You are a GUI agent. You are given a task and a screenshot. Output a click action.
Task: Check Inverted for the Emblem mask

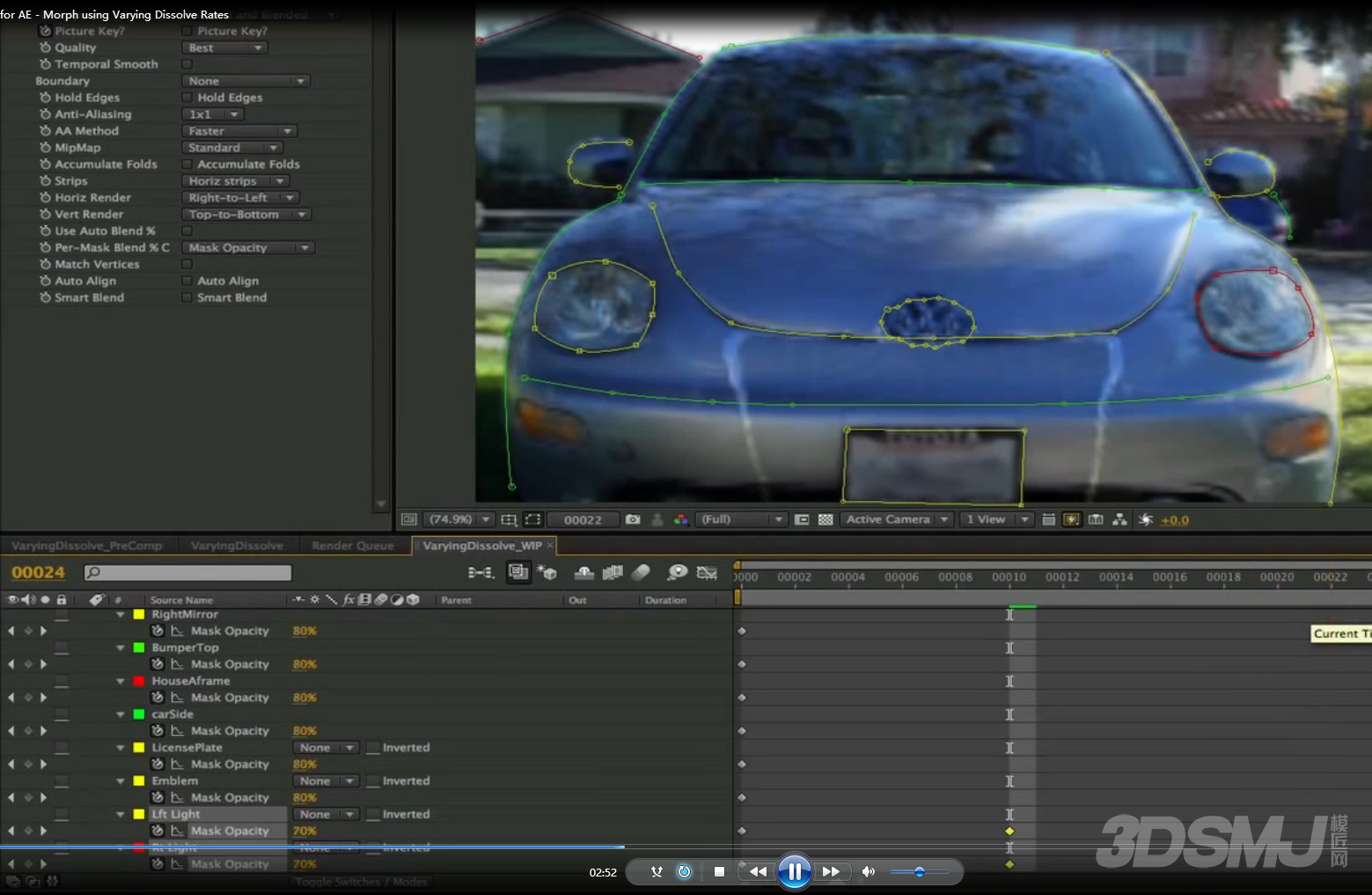click(373, 781)
